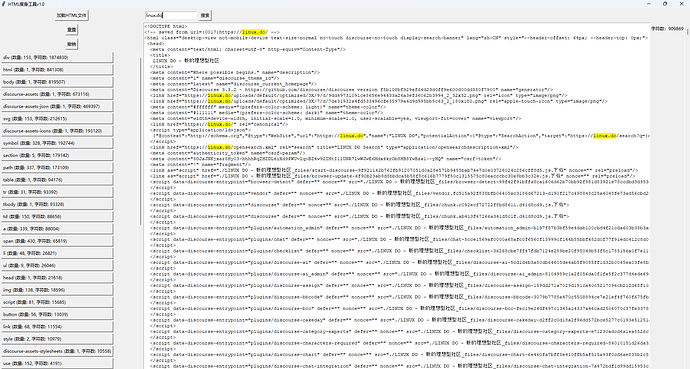Image resolution: width=690 pixels, height=369 pixels.
Task: Focus the search field containing linux.do
Action: coord(171,15)
